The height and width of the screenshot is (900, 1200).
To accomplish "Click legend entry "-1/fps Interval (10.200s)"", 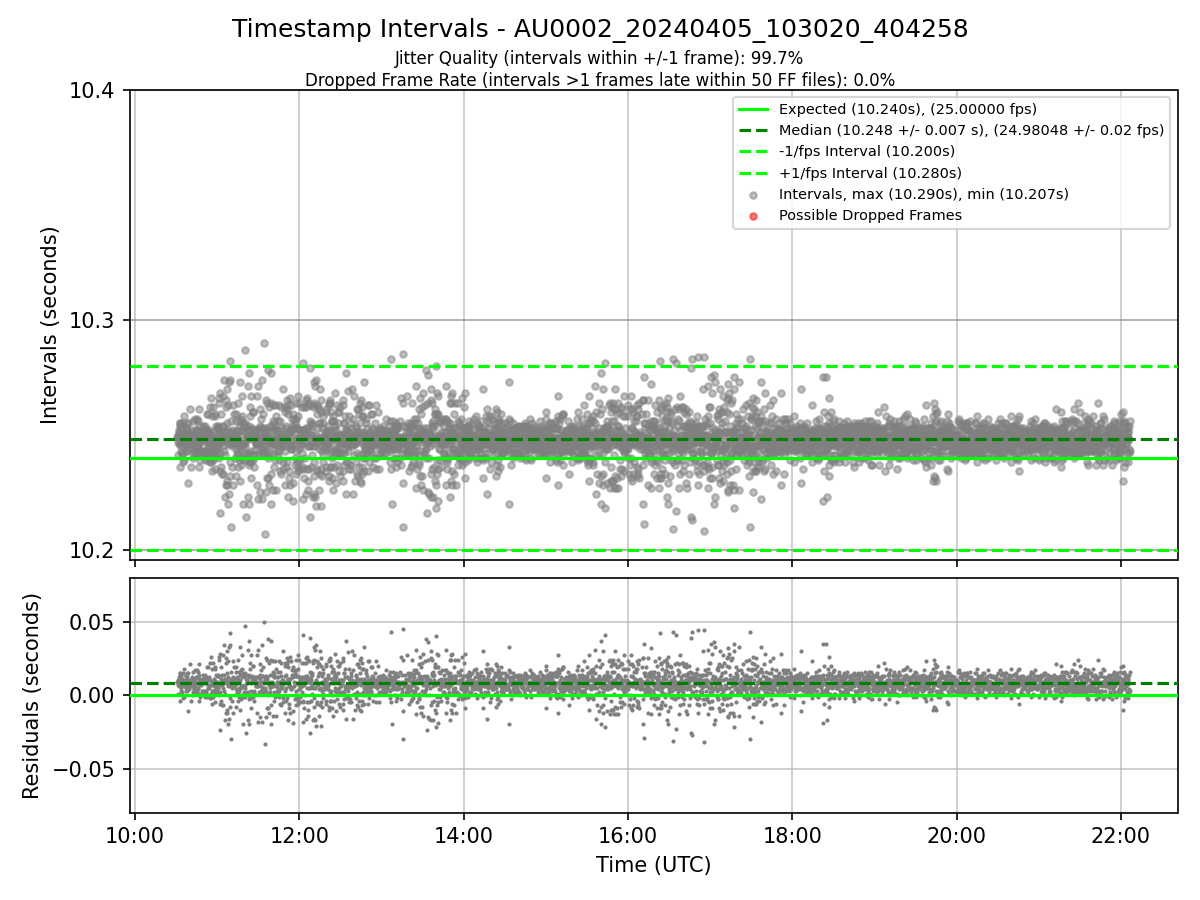I will click(867, 151).
